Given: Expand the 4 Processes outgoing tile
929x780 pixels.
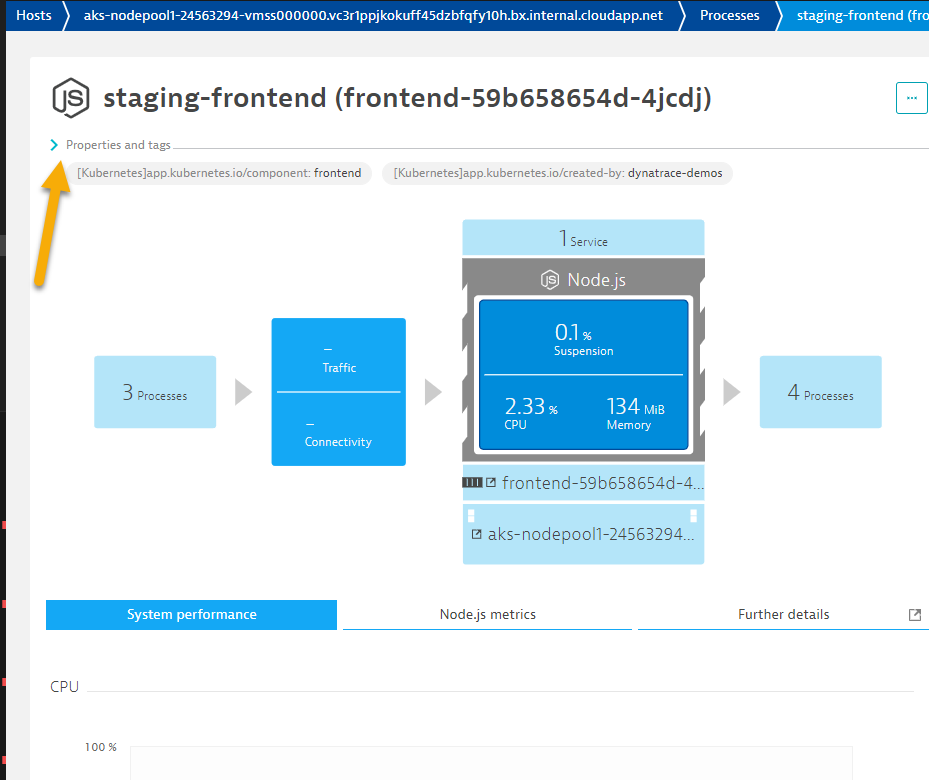Looking at the screenshot, I should click(x=820, y=392).
